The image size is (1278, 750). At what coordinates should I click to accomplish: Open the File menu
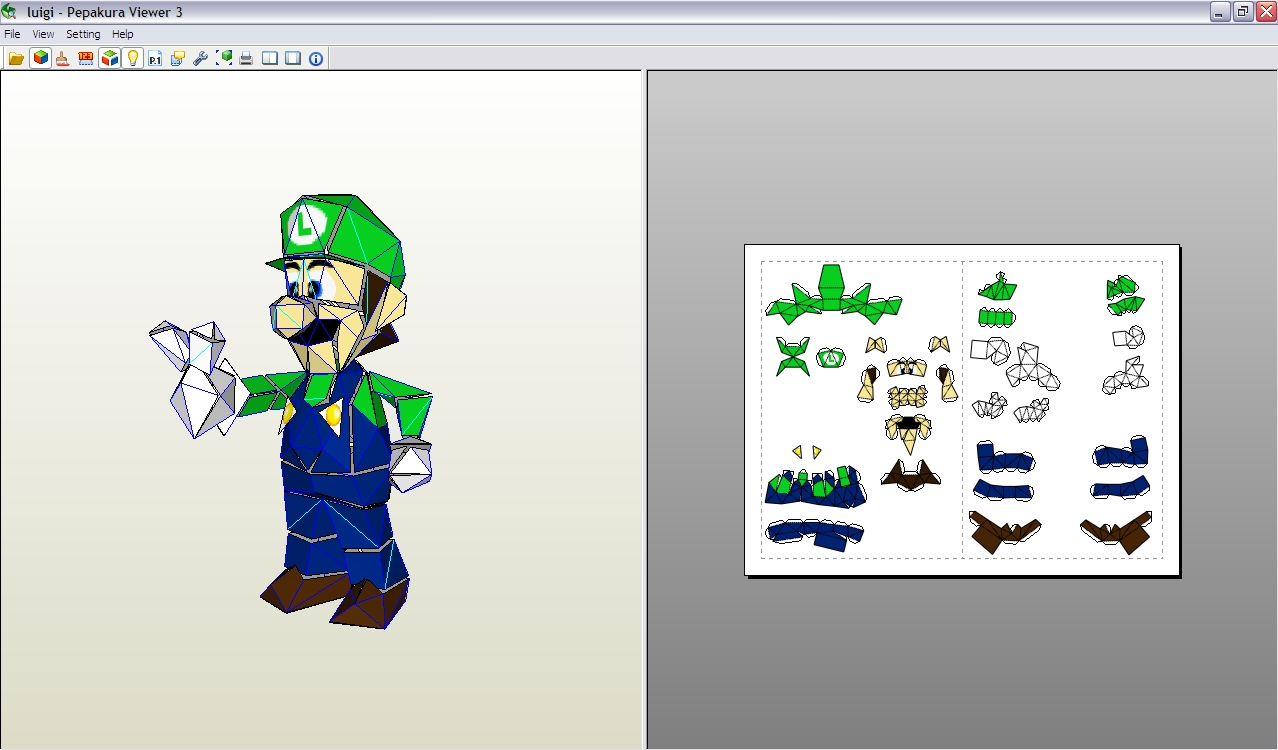pos(12,33)
